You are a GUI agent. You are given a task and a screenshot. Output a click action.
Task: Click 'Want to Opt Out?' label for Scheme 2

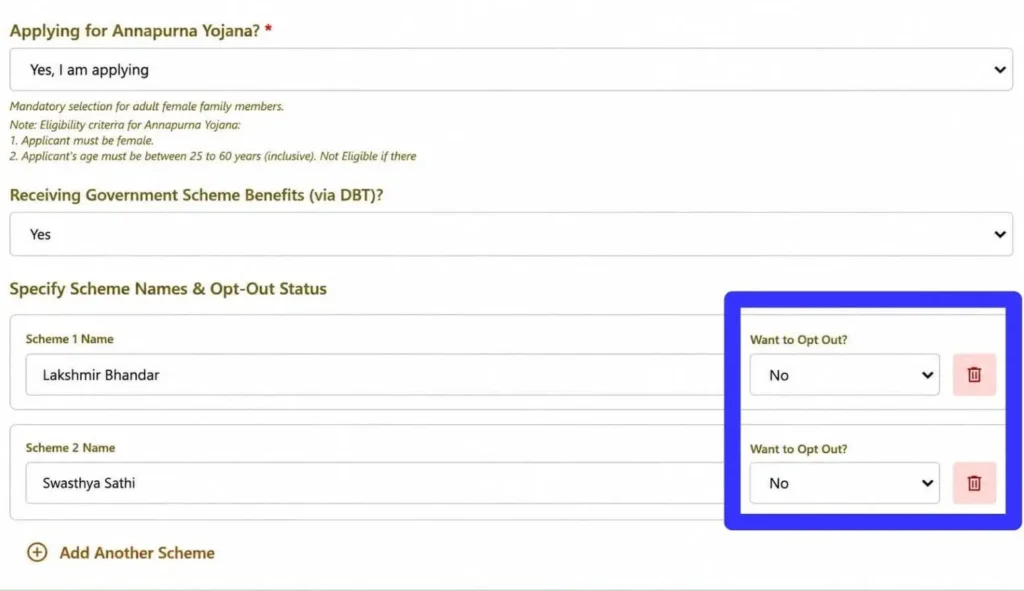pos(798,449)
